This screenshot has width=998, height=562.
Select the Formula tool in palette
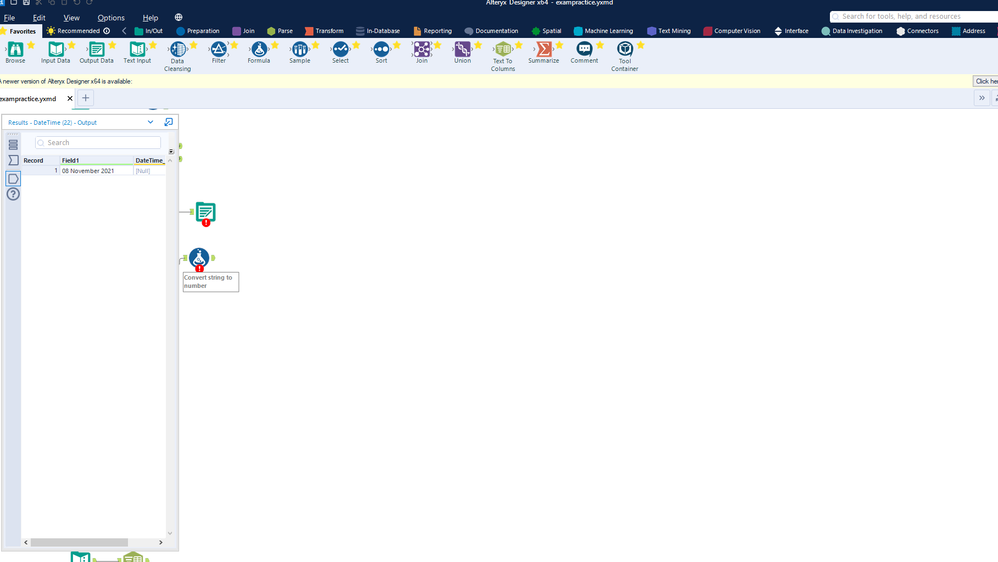(x=259, y=50)
